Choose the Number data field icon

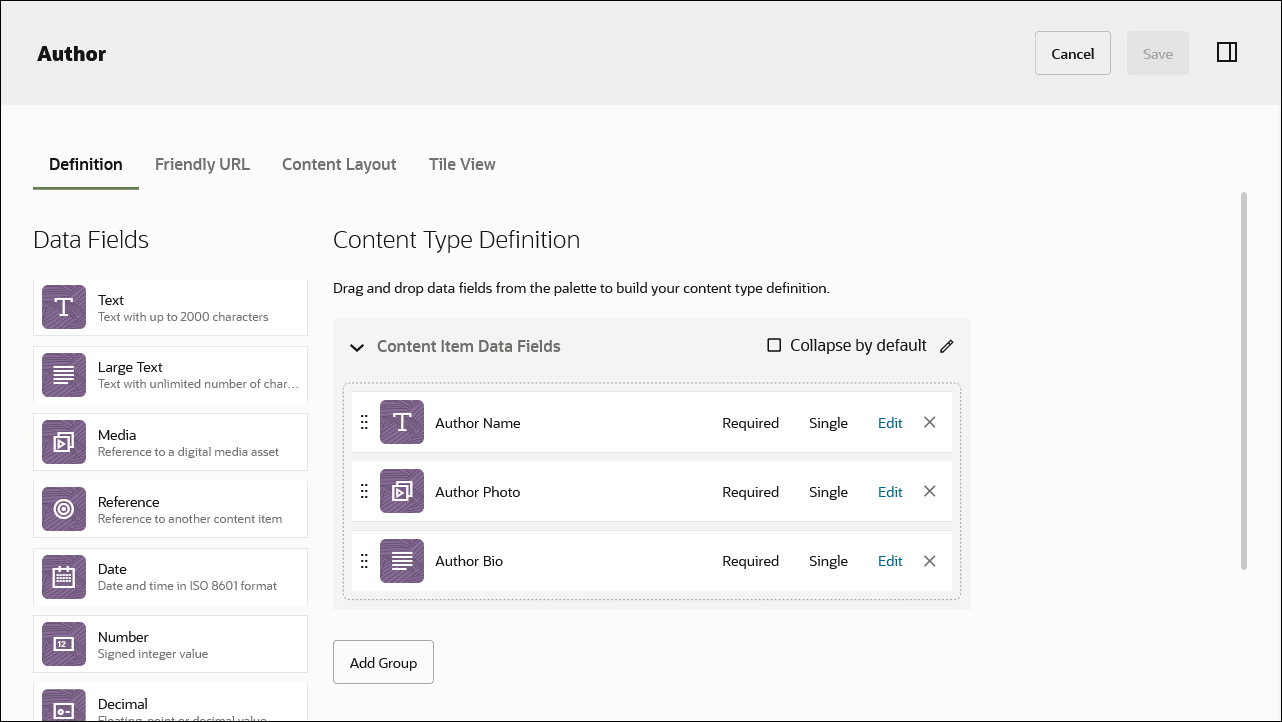(x=64, y=644)
